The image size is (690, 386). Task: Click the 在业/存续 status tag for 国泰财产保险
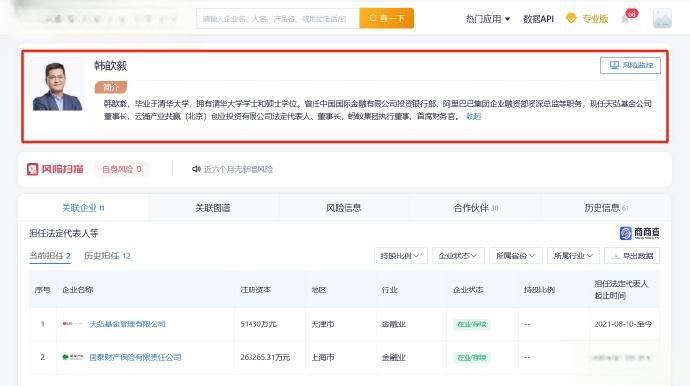[x=472, y=357]
